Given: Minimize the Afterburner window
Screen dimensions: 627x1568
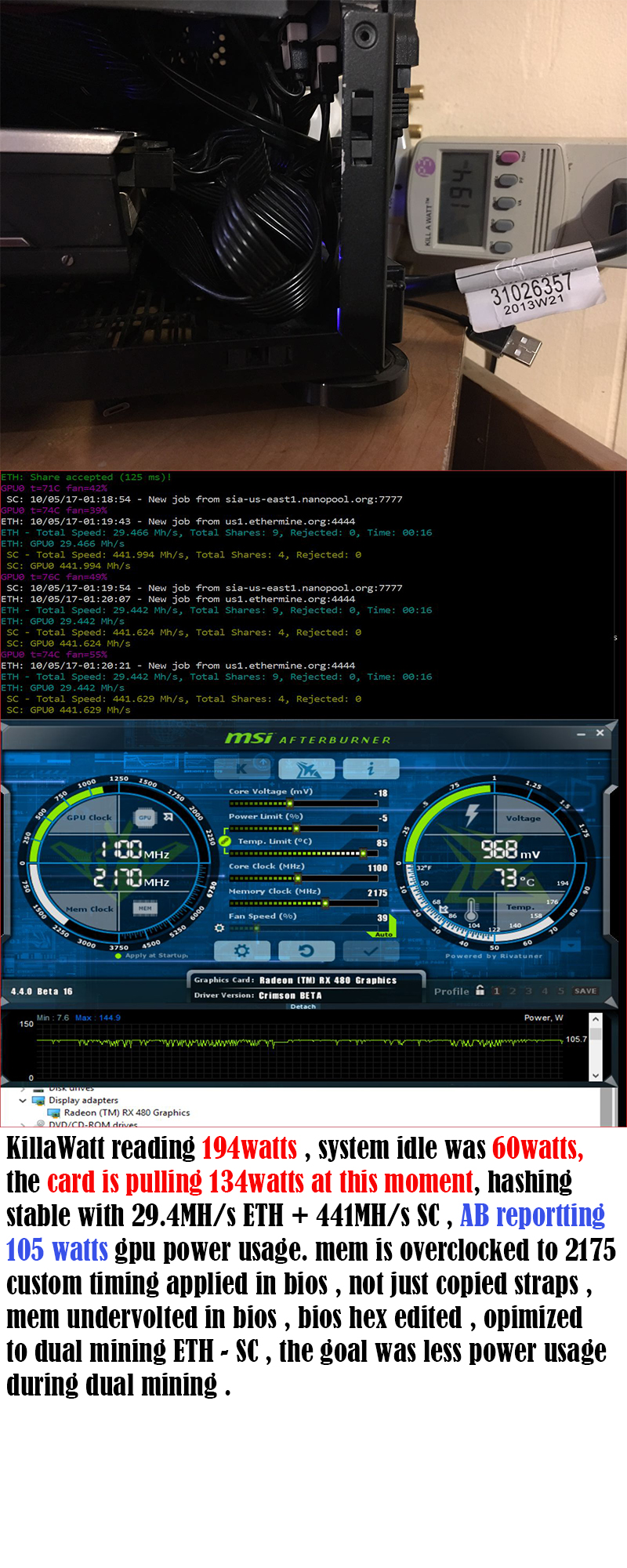Looking at the screenshot, I should pos(581,734).
